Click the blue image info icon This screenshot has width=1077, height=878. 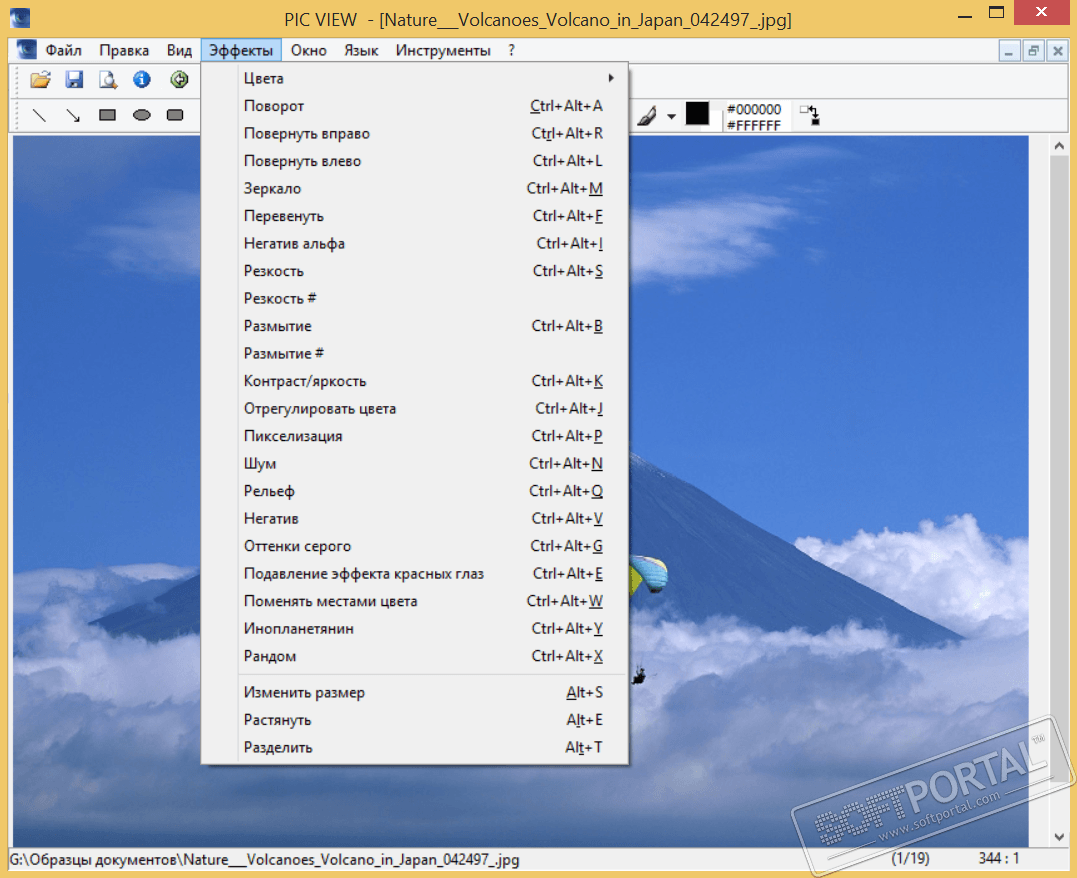point(141,80)
